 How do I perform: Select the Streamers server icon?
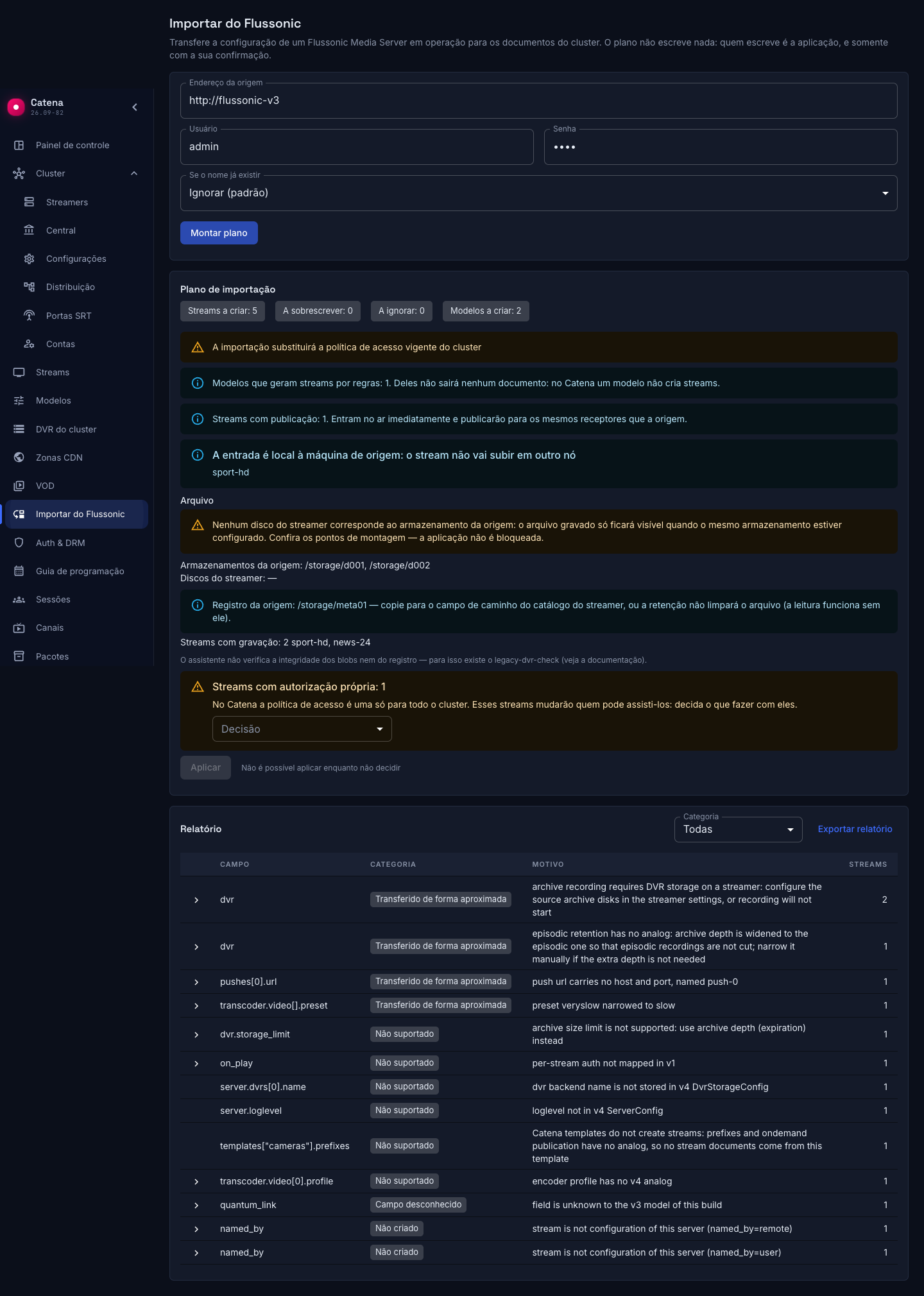tap(30, 202)
